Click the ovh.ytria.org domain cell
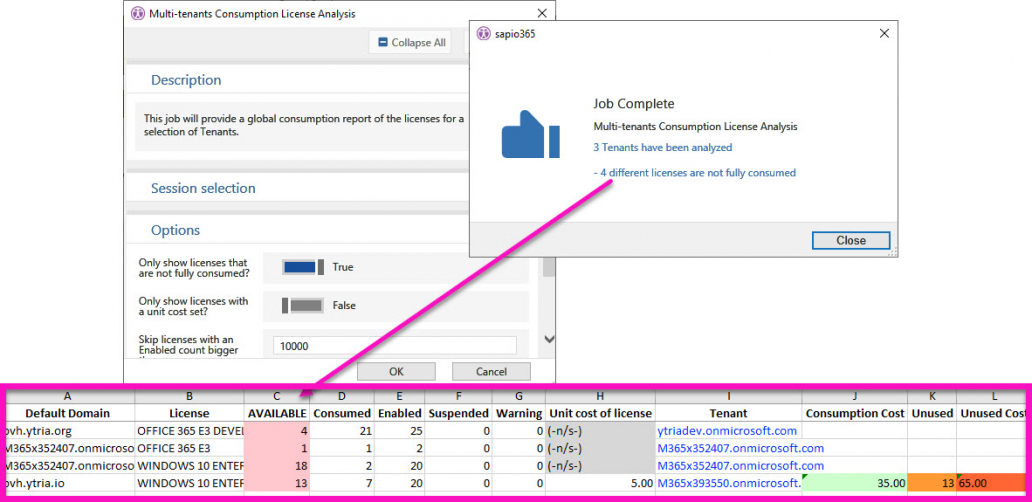The height and width of the screenshot is (502, 1032). [70, 431]
